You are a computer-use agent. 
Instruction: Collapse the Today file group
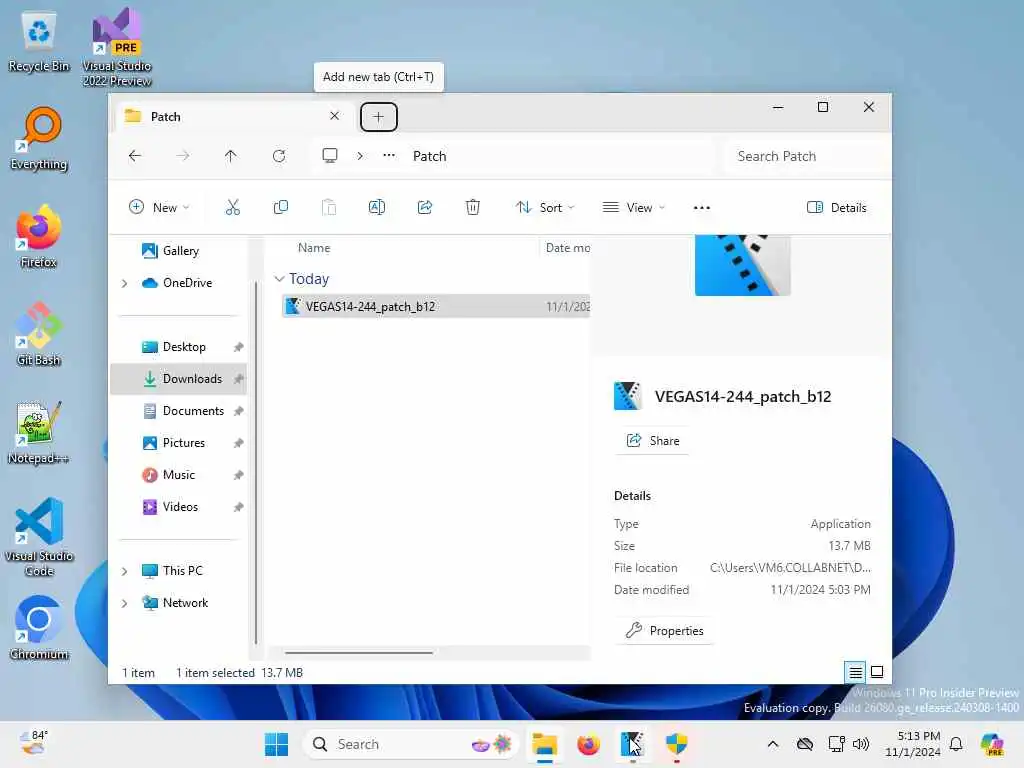click(279, 279)
